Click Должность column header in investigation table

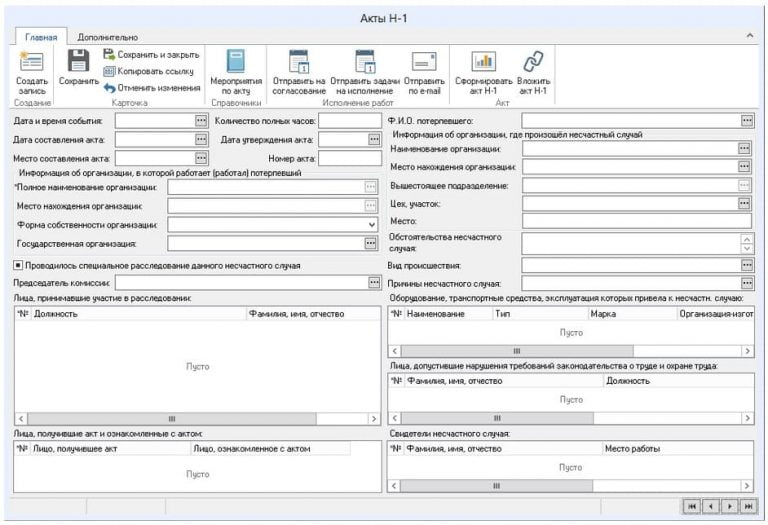point(139,314)
